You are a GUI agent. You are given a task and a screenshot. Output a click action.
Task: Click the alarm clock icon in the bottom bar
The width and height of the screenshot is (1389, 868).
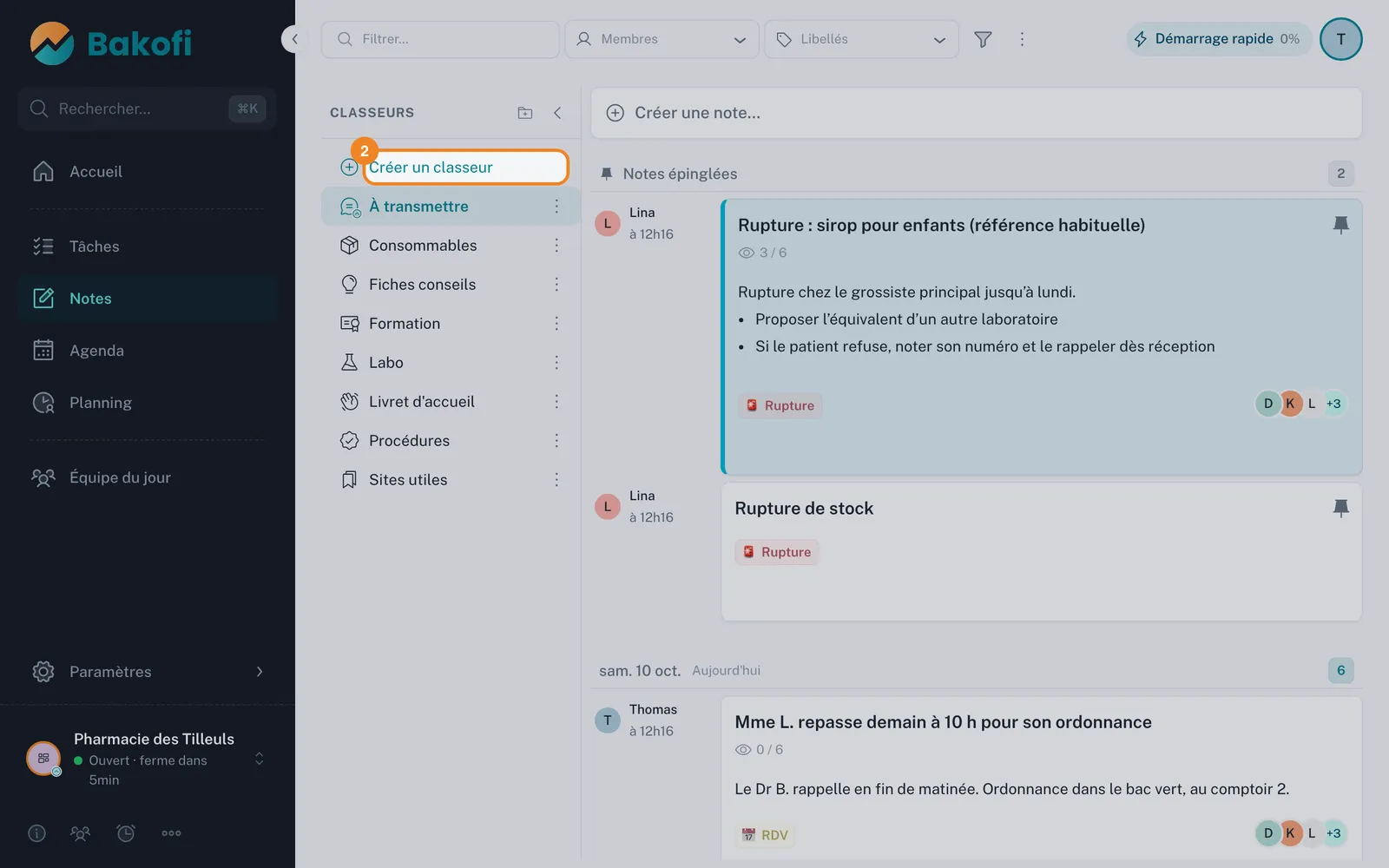(126, 833)
